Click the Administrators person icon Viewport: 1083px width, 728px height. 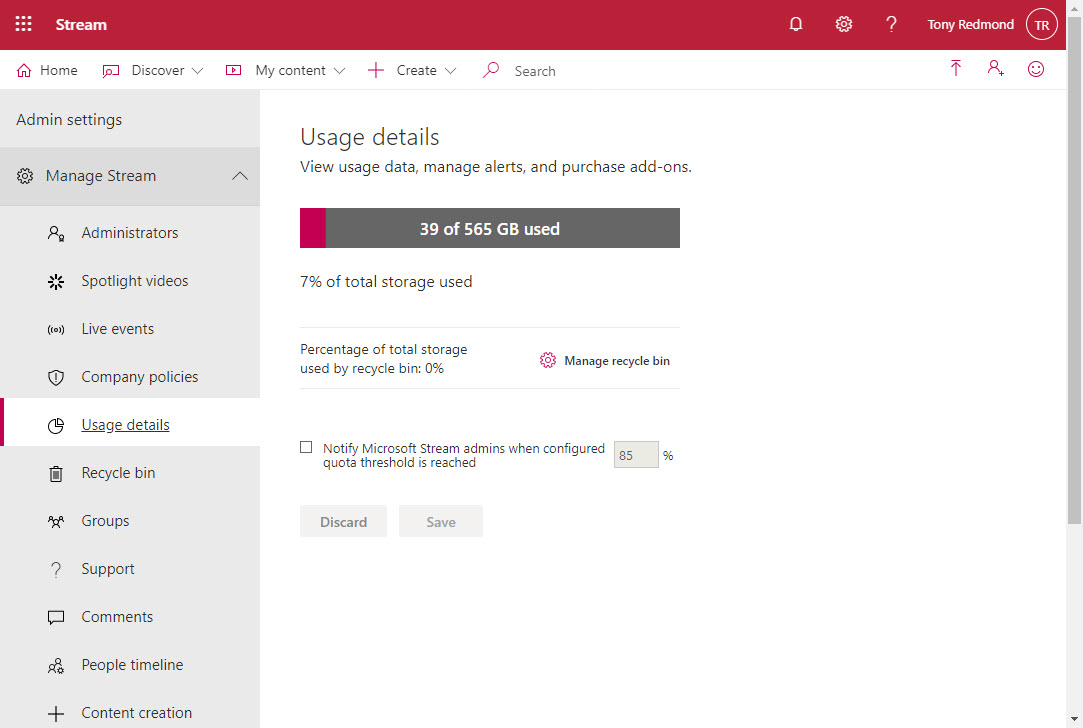[x=56, y=233]
